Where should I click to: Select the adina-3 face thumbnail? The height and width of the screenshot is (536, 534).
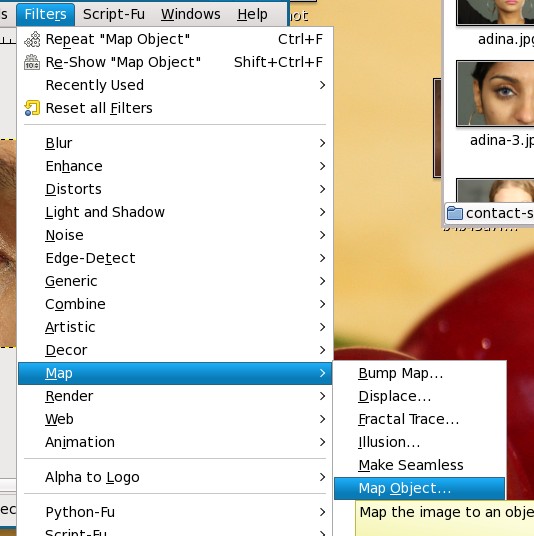point(495,93)
